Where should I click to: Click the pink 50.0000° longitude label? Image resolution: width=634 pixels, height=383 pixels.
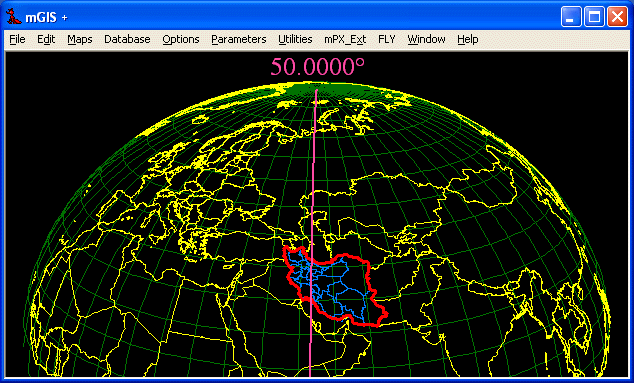click(x=317, y=66)
